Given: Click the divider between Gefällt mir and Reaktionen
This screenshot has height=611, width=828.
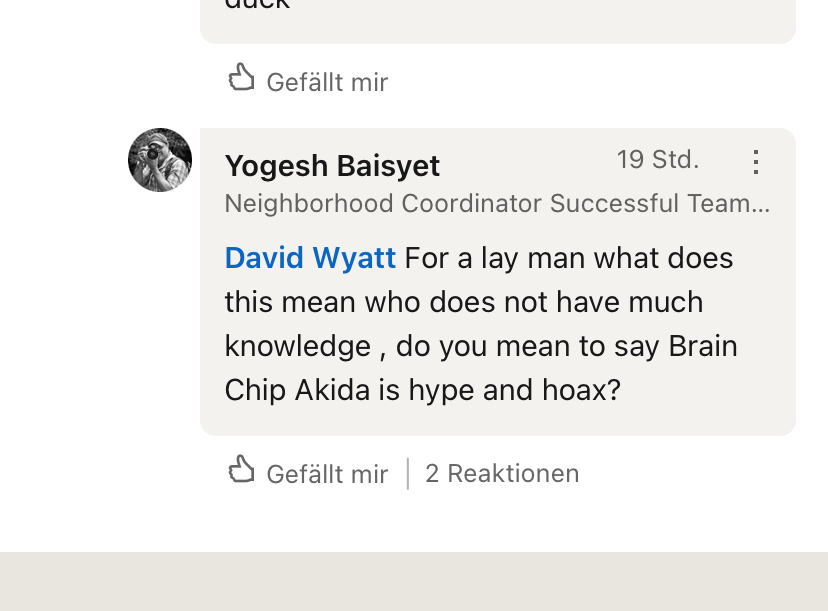Looking at the screenshot, I should [x=408, y=473].
